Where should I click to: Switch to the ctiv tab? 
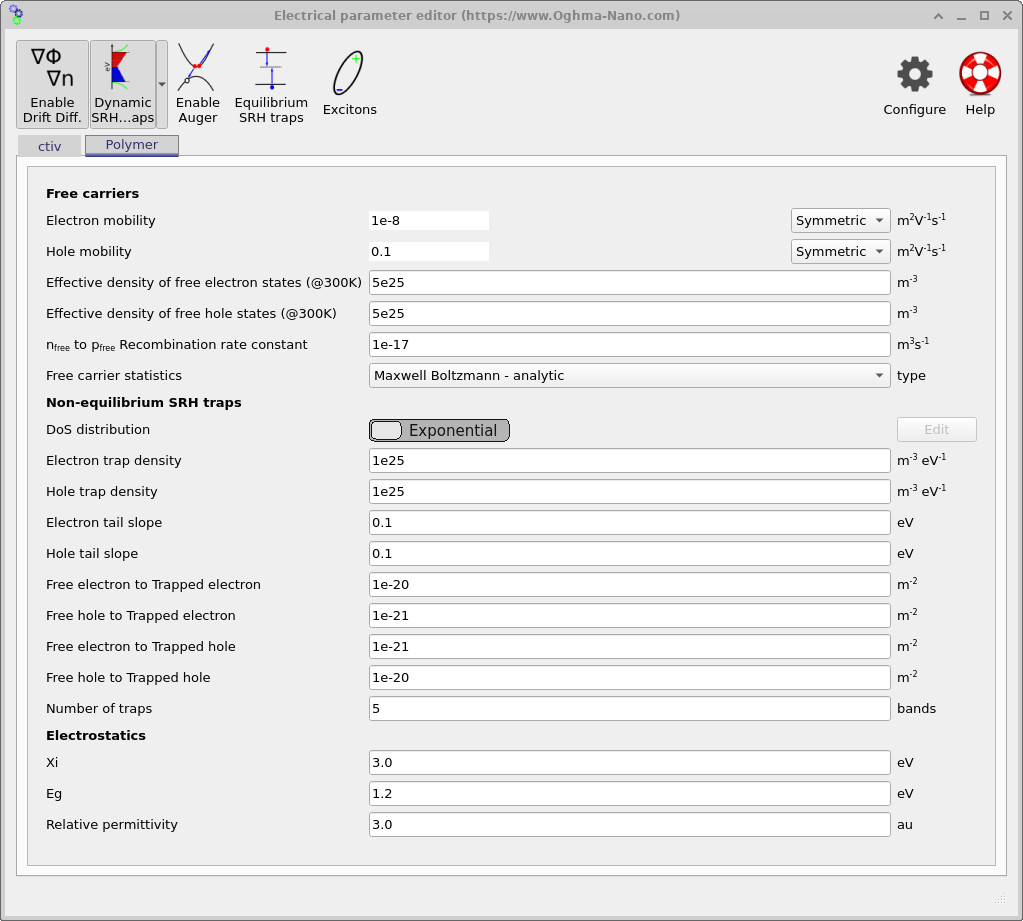coord(48,145)
